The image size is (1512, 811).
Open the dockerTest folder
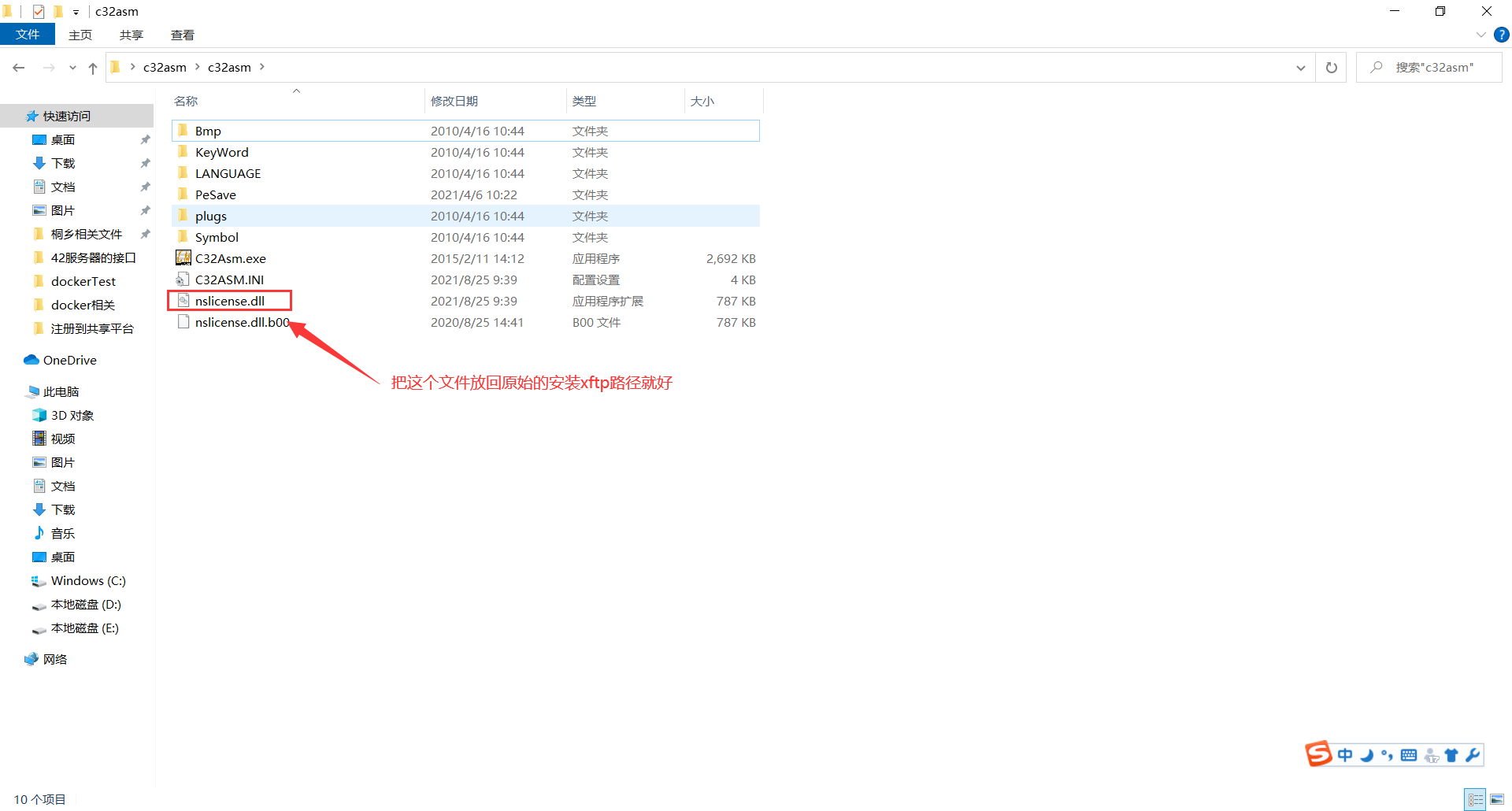(x=83, y=281)
